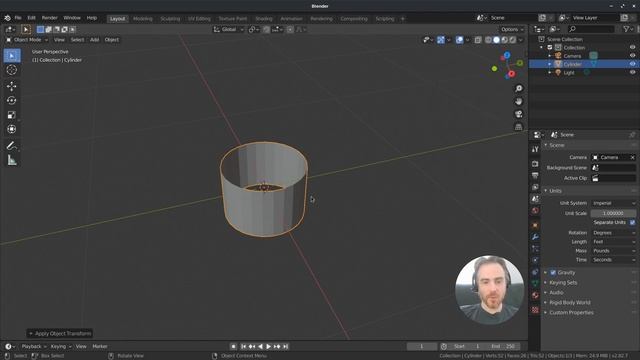Disable the Gravity checkbox
This screenshot has width=640, height=360.
pos(553,272)
